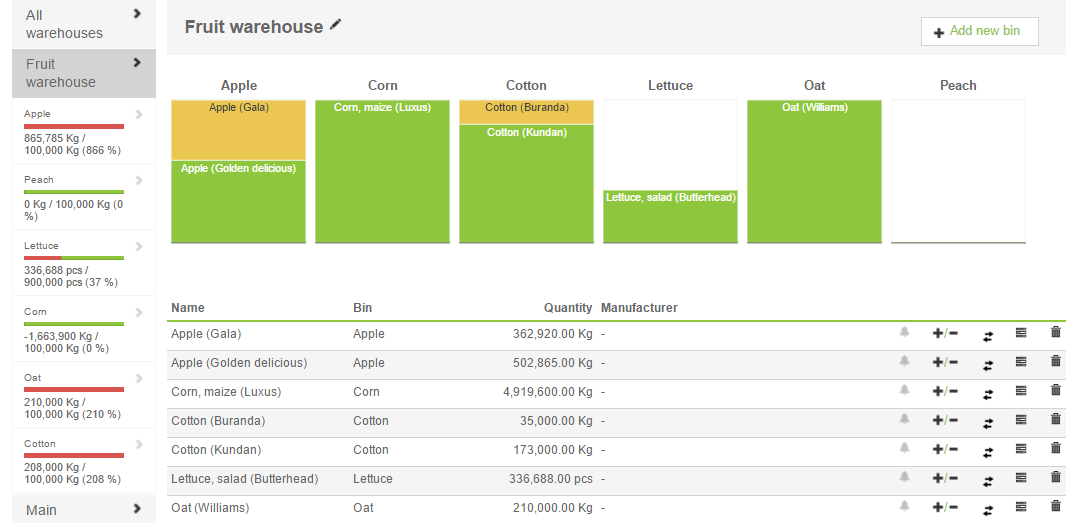
Task: Click the Oat capacity progress bar in sidebar
Action: [x=74, y=390]
